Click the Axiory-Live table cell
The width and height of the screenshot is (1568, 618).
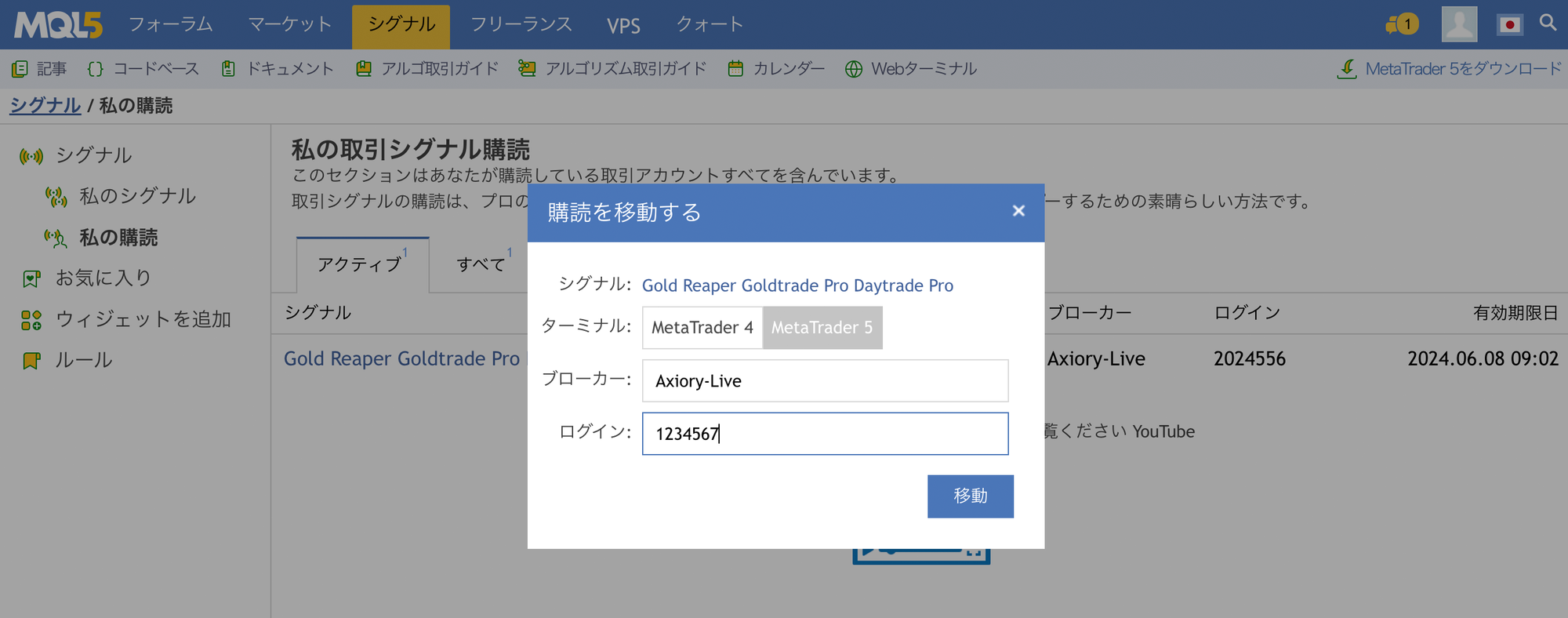(x=1096, y=359)
